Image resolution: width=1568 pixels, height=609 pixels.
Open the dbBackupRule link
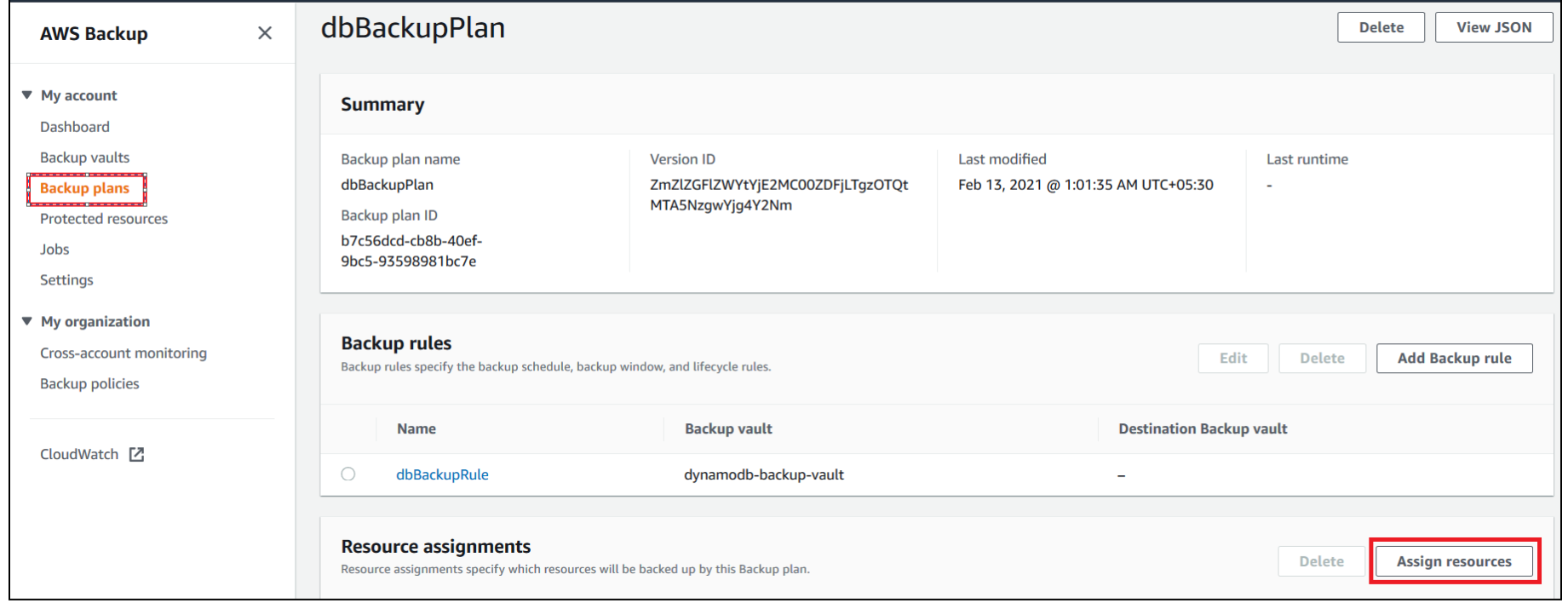click(442, 474)
